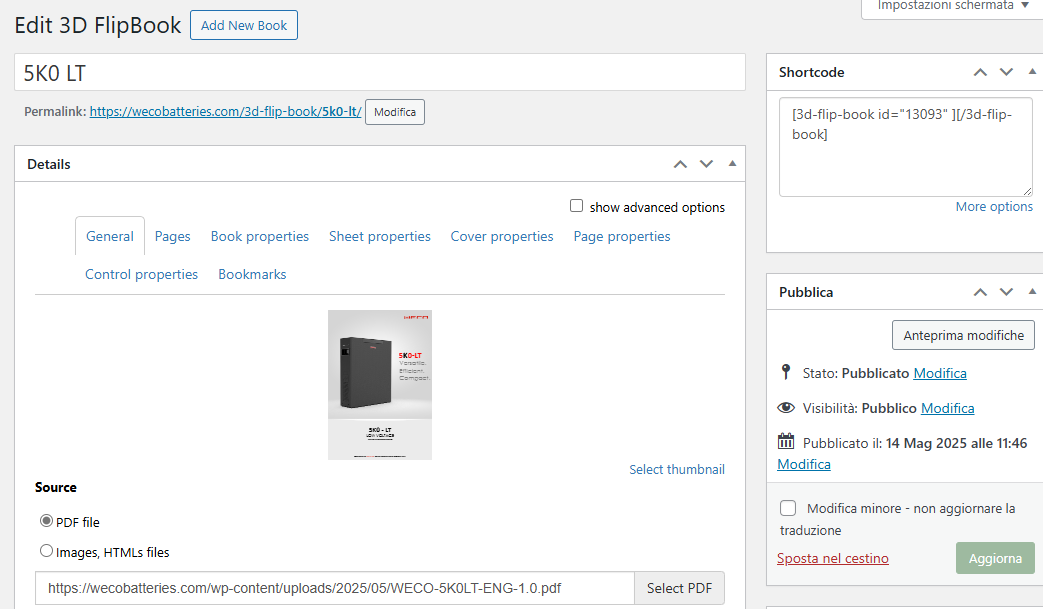Click the Stato key icon
Image resolution: width=1043 pixels, height=609 pixels.
coord(786,372)
